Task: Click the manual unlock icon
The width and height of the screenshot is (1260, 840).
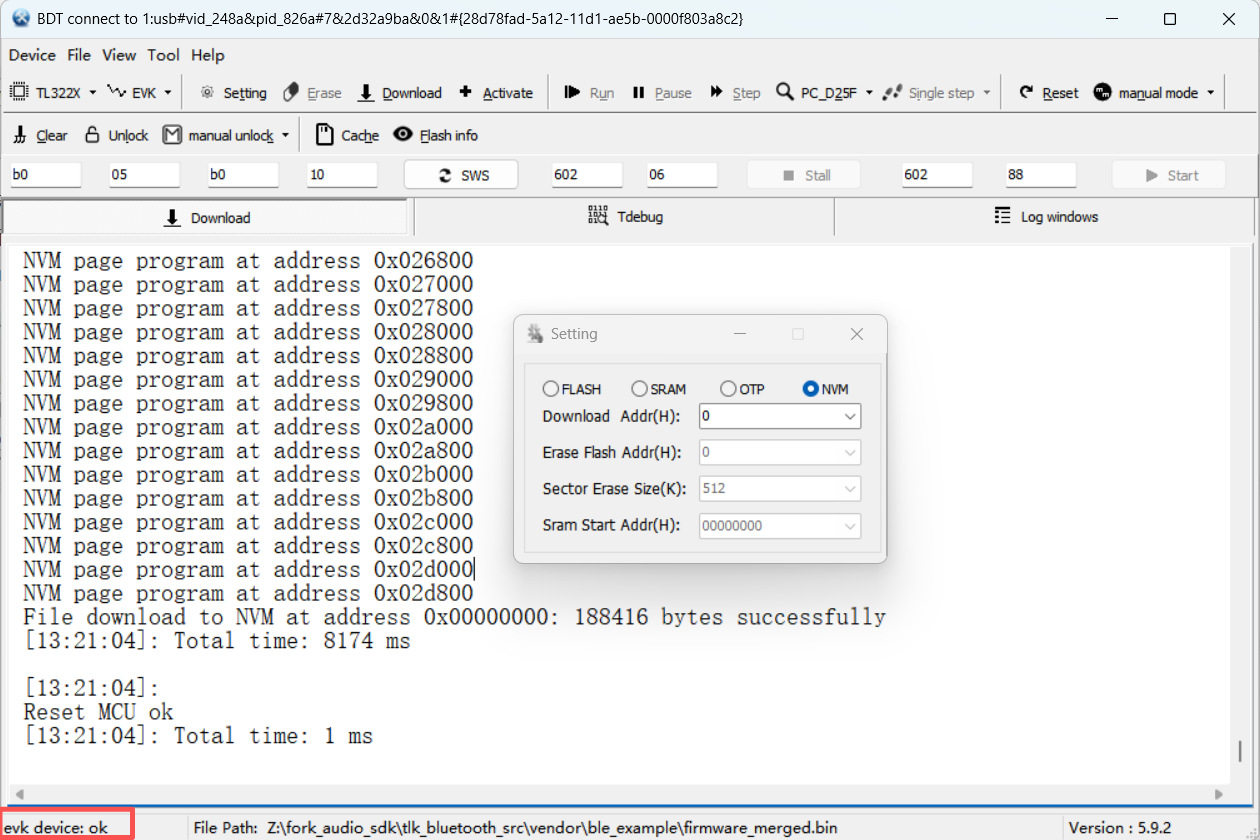Action: pos(172,134)
